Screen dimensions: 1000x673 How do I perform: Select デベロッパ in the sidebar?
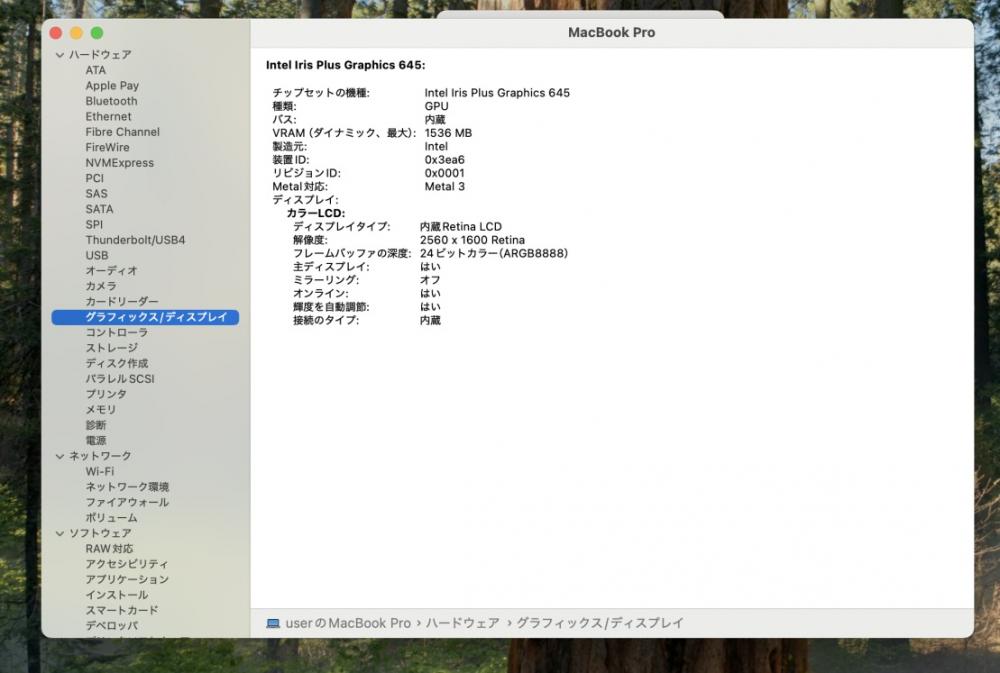coord(112,626)
